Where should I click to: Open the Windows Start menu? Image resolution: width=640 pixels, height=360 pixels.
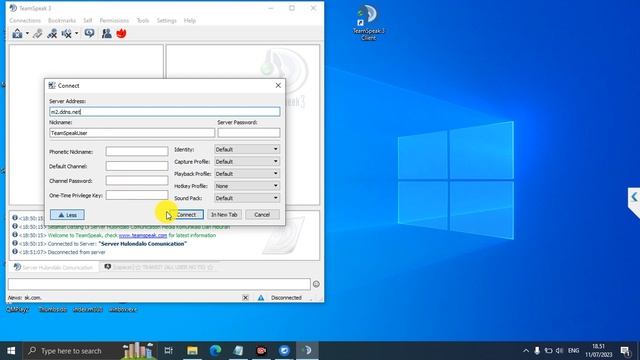pos(11,351)
